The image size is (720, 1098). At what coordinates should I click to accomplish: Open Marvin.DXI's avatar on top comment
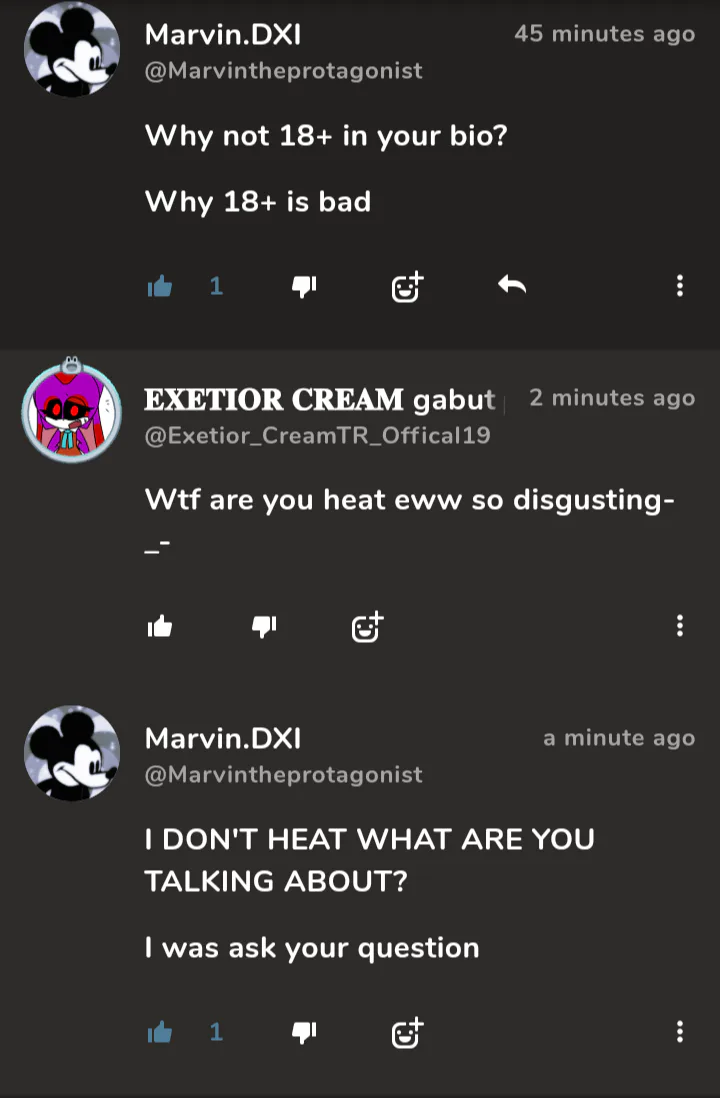pos(72,49)
